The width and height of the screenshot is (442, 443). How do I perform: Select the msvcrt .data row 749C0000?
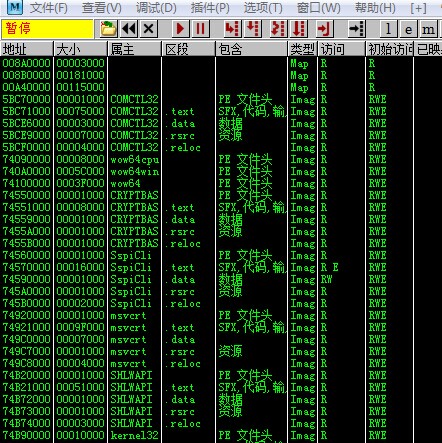[x=221, y=339]
